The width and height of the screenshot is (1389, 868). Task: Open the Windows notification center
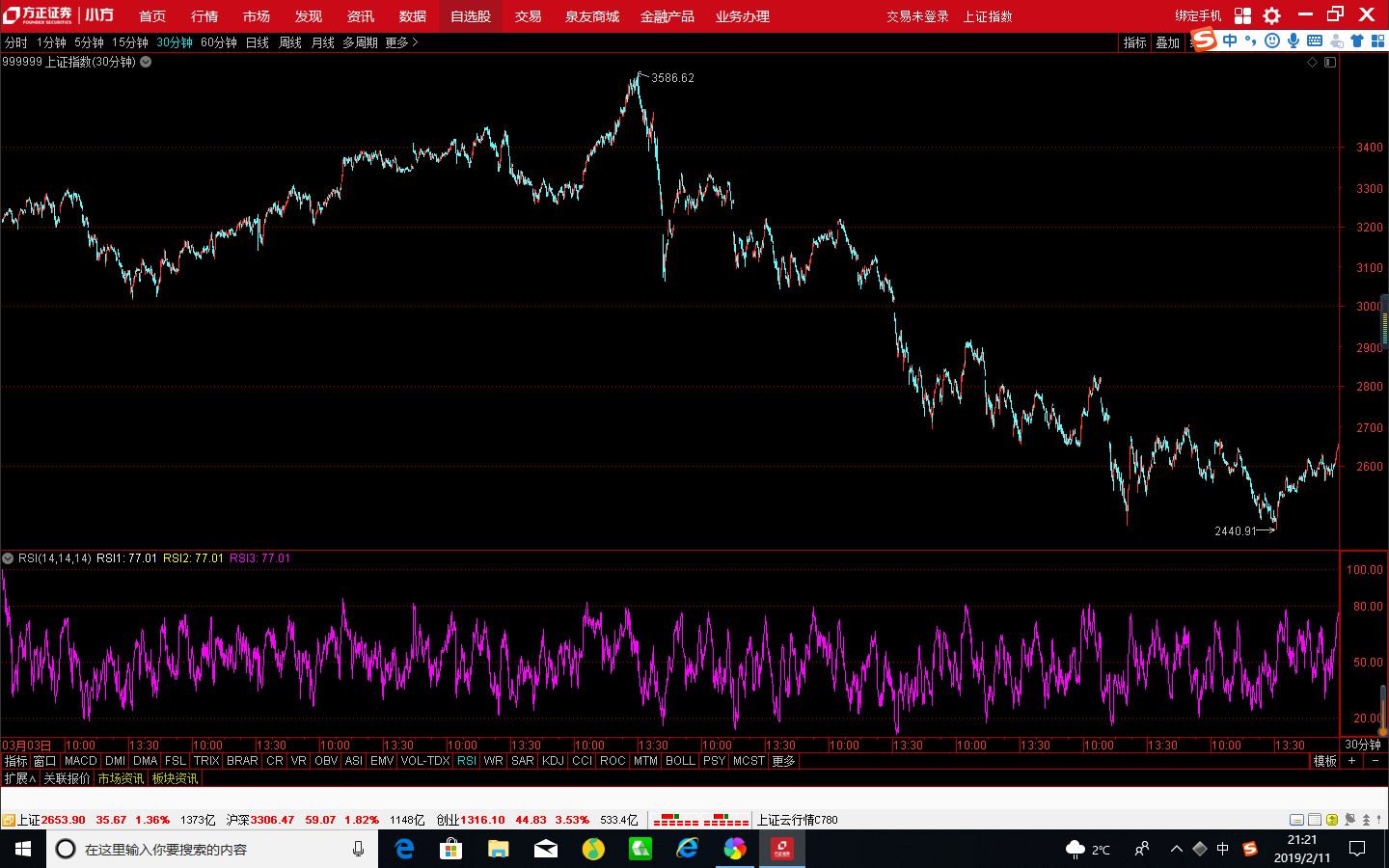click(x=1357, y=849)
